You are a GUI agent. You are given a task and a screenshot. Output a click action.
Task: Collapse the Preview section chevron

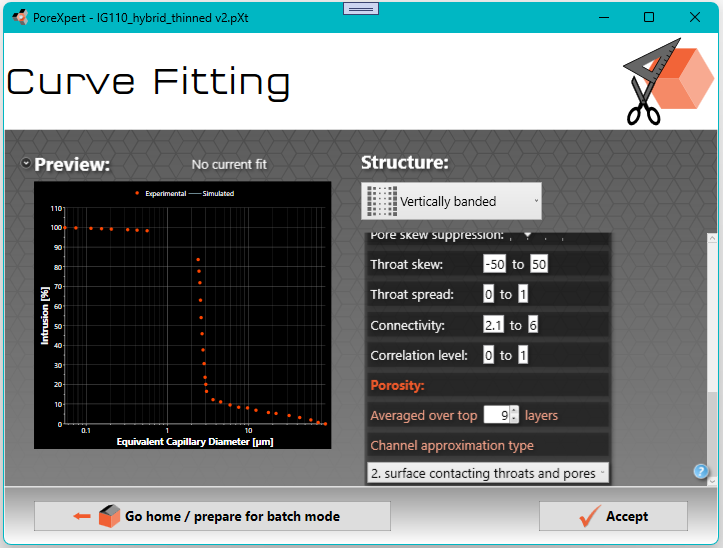(25, 164)
